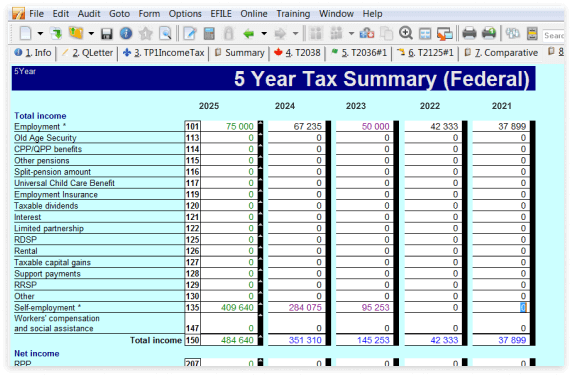
Task: Click the grey forward arrow icon
Action: [x=280, y=34]
